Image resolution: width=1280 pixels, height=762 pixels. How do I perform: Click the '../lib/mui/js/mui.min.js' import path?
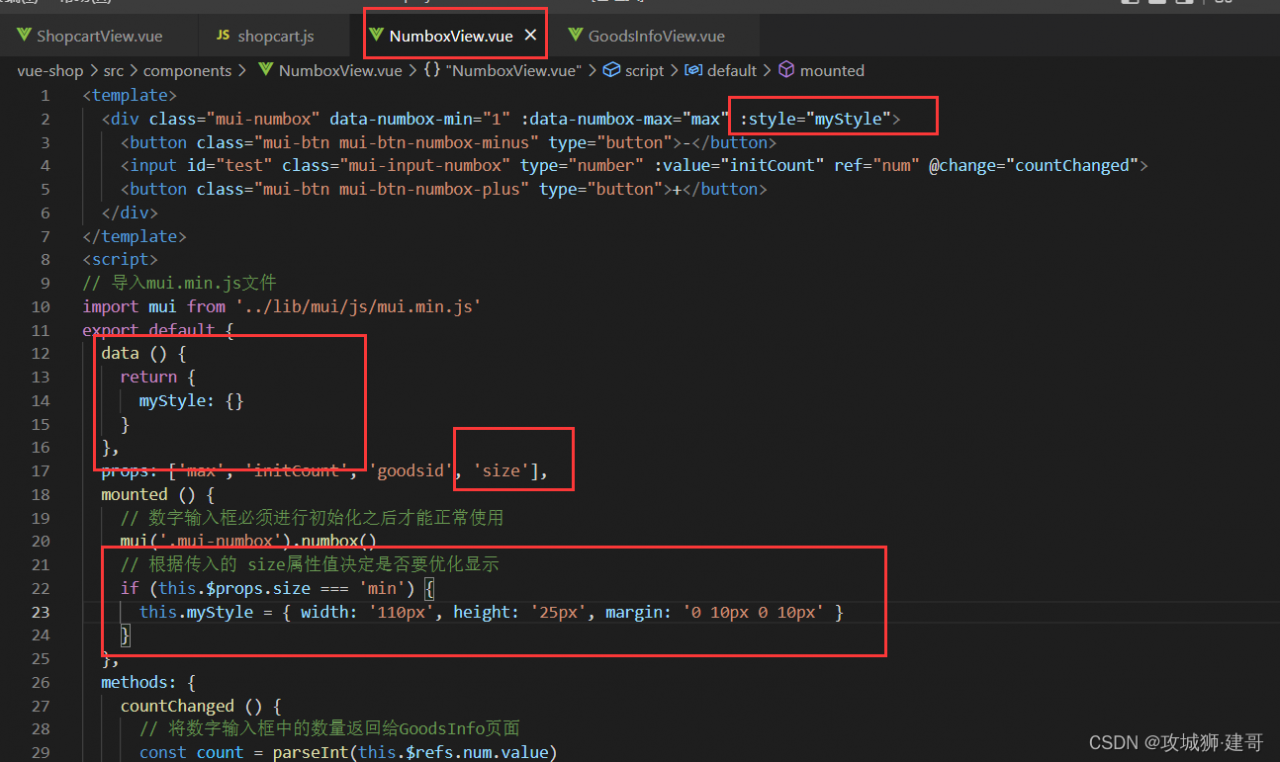coord(358,306)
